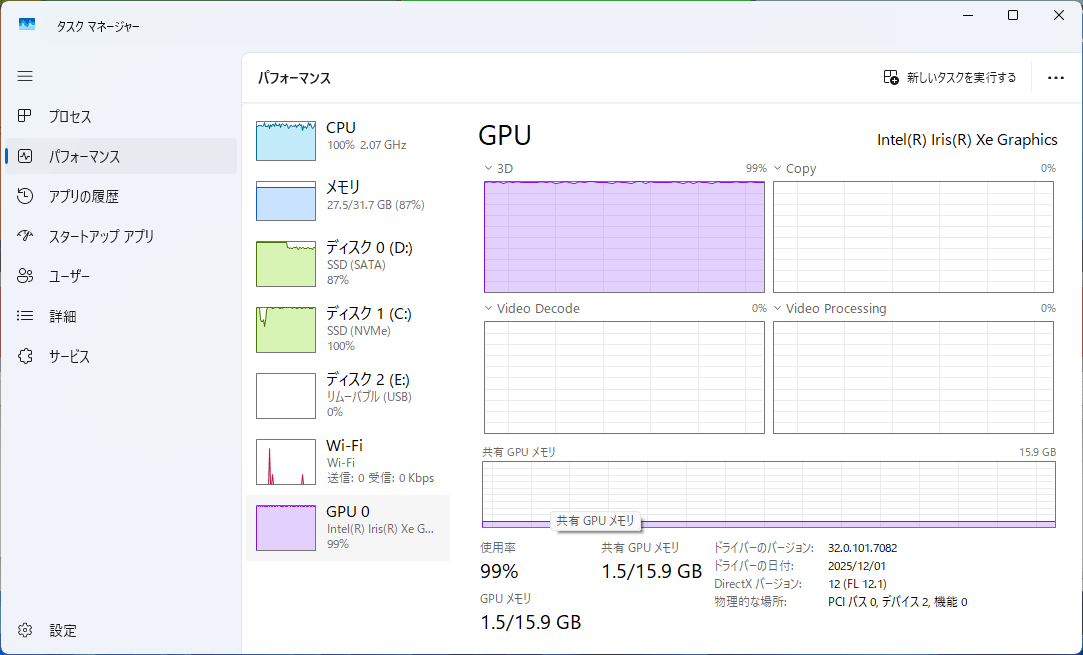1083x655 pixels.
Task: Open the Copy graph engine dropdown
Action: (778, 169)
